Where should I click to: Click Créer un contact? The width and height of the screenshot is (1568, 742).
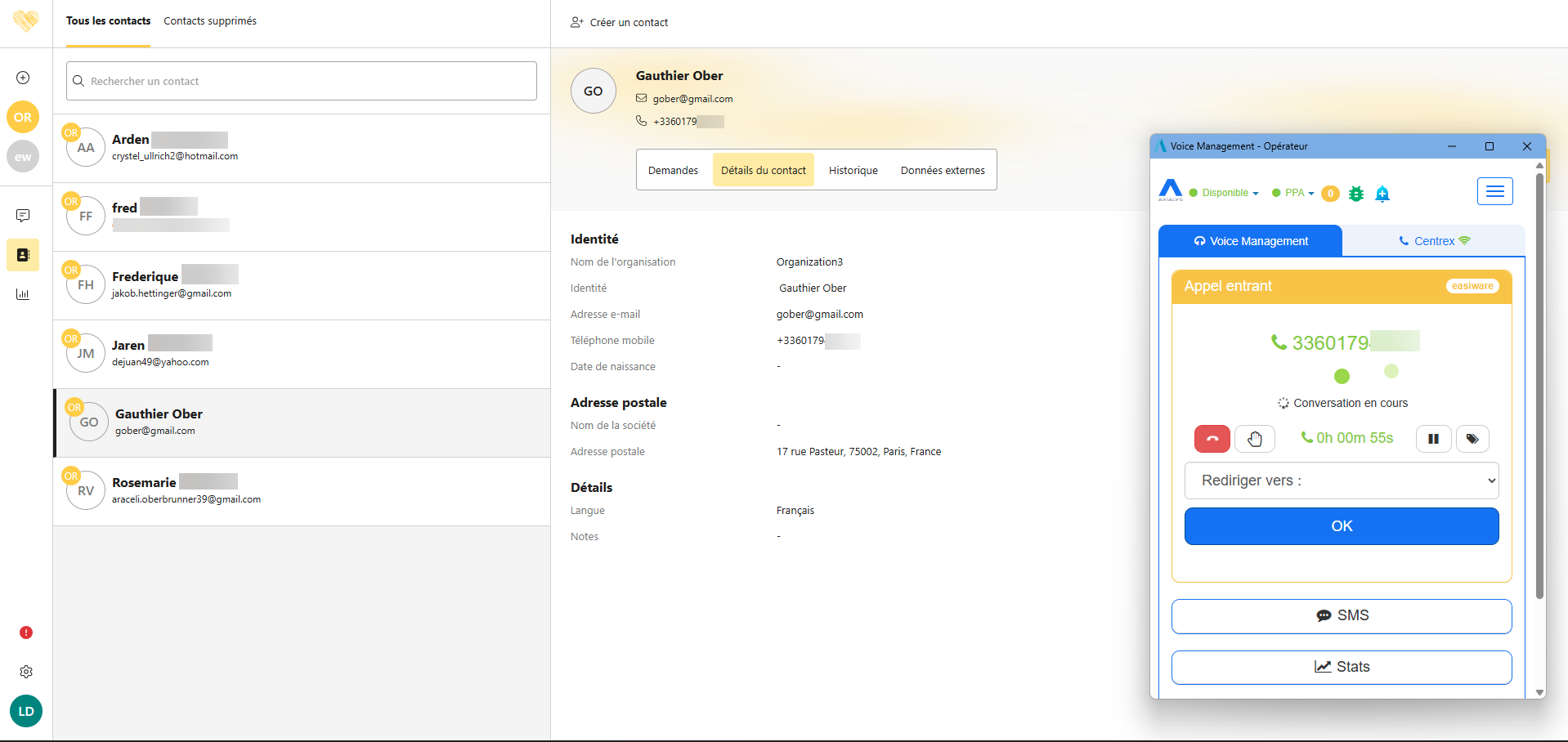click(x=620, y=23)
